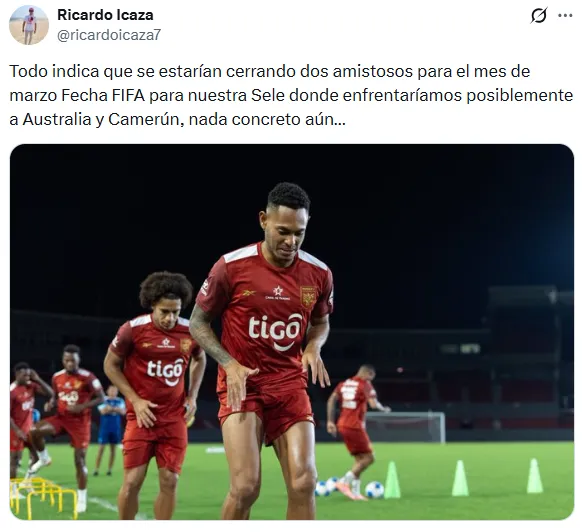Screen dimensions: 588x532
Task: Open the @ricardoicaza7 handle link
Action: tap(109, 35)
